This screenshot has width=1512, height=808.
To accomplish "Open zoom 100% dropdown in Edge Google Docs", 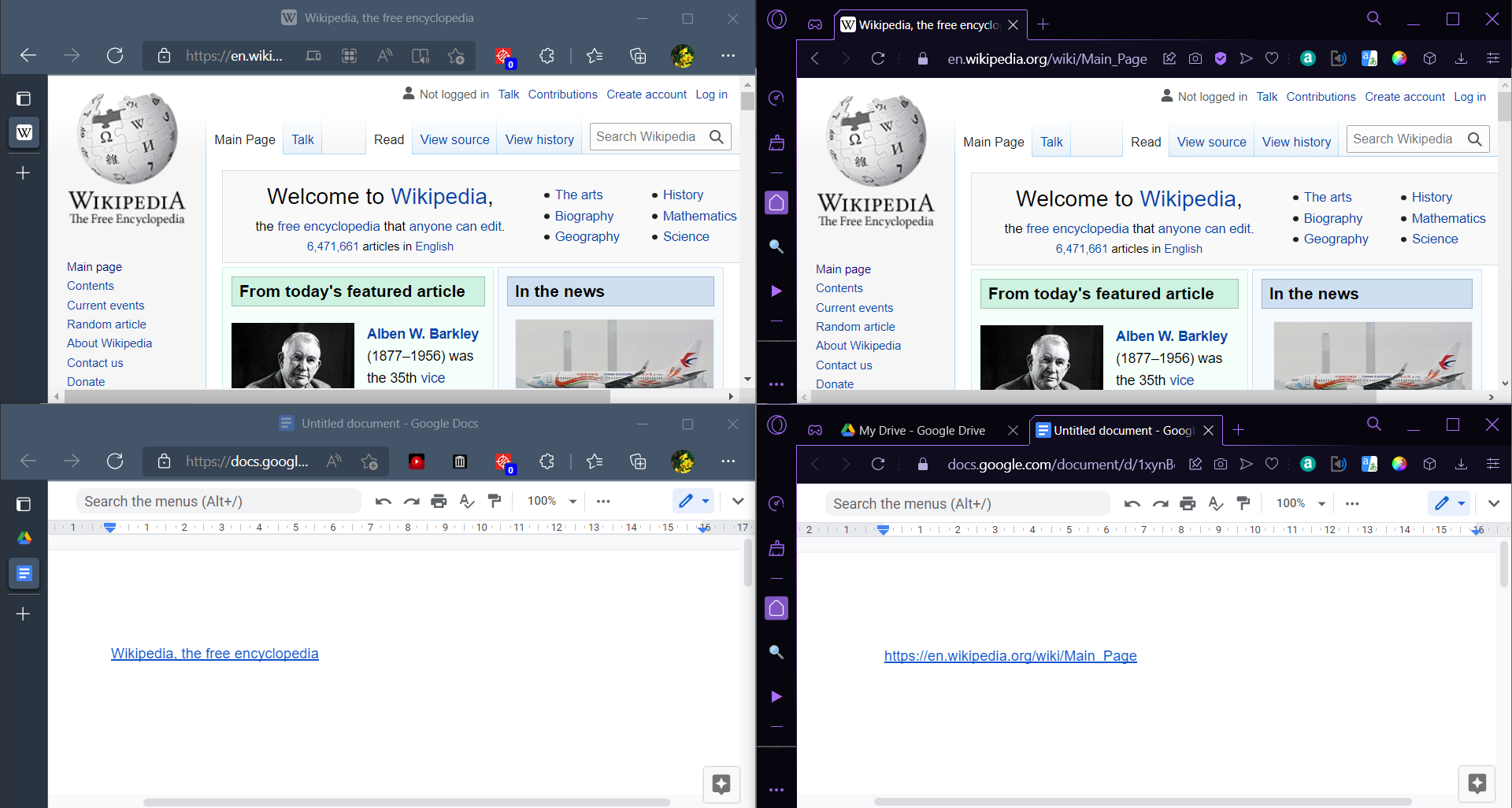I will click(x=552, y=501).
